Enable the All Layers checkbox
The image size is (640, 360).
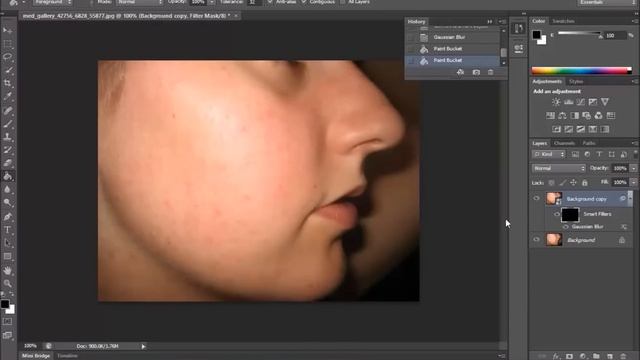[342, 2]
